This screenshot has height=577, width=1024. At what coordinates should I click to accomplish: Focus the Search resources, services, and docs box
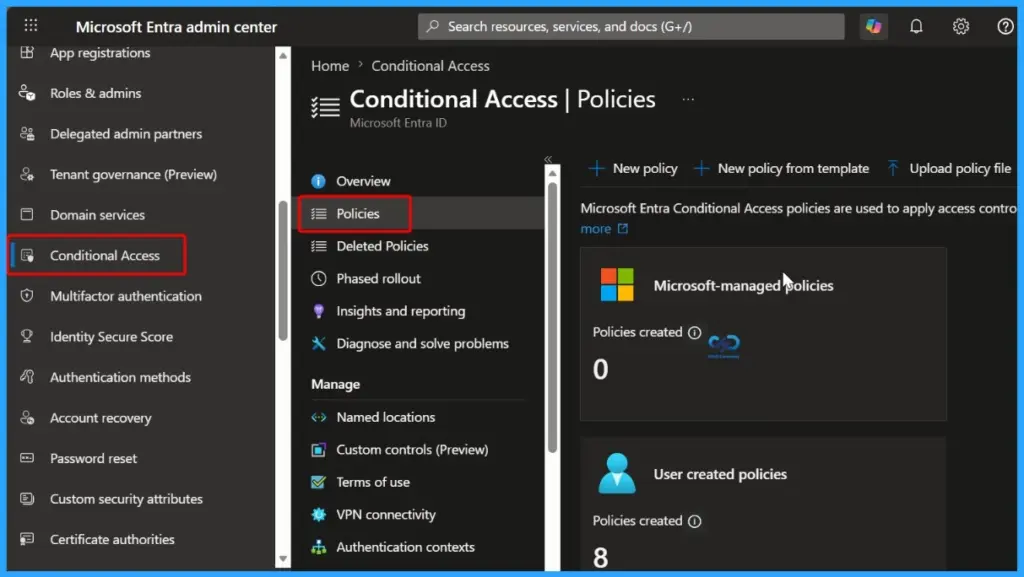pos(631,27)
